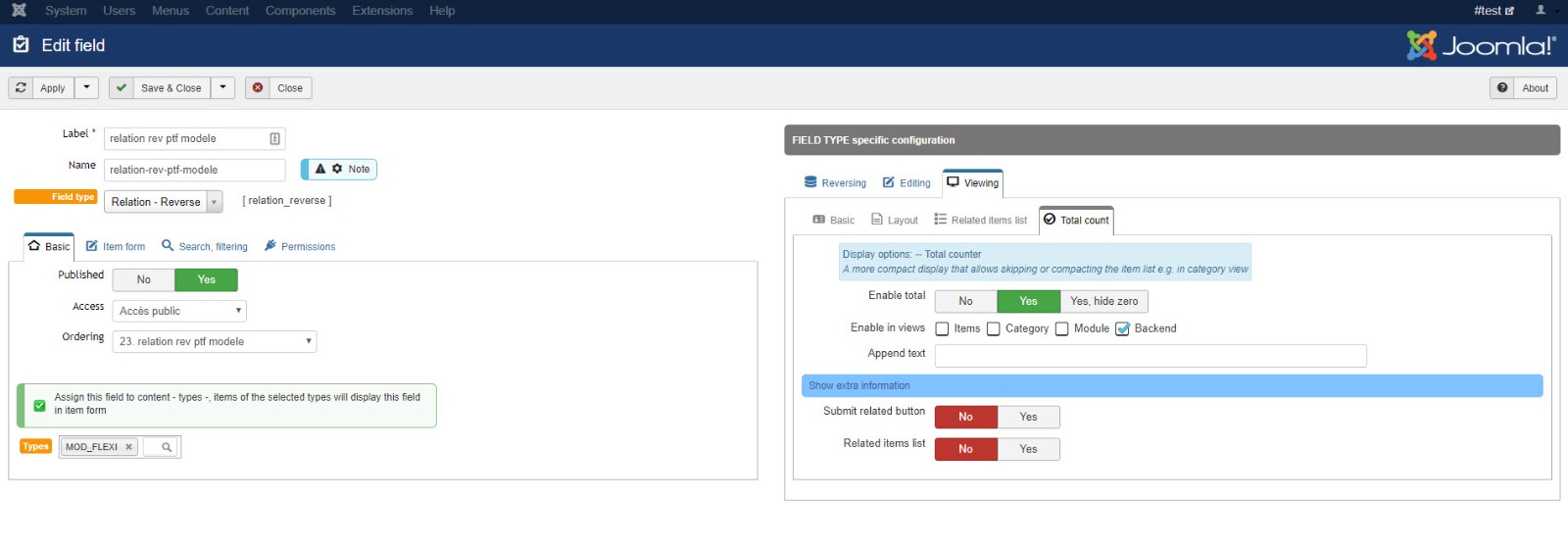Image resolution: width=1568 pixels, height=549 pixels.
Task: Switch to the Search, filtering tab
Action: [x=205, y=246]
